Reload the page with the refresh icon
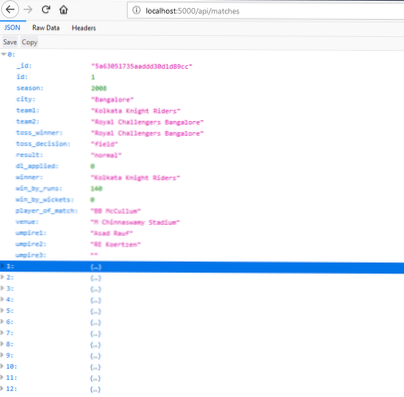The image size is (404, 397). tap(46, 10)
